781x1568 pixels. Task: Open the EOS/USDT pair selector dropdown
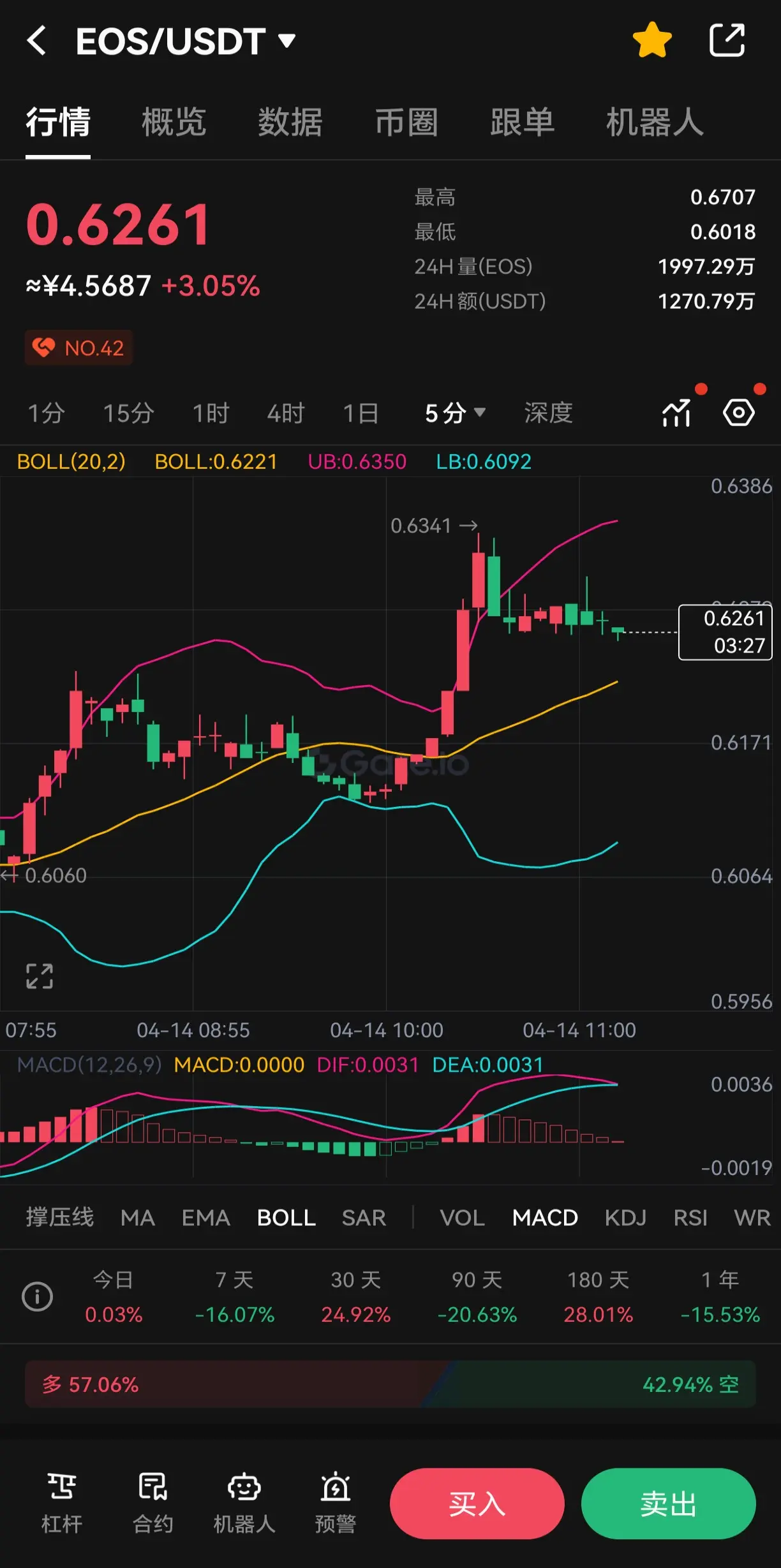tap(186, 41)
